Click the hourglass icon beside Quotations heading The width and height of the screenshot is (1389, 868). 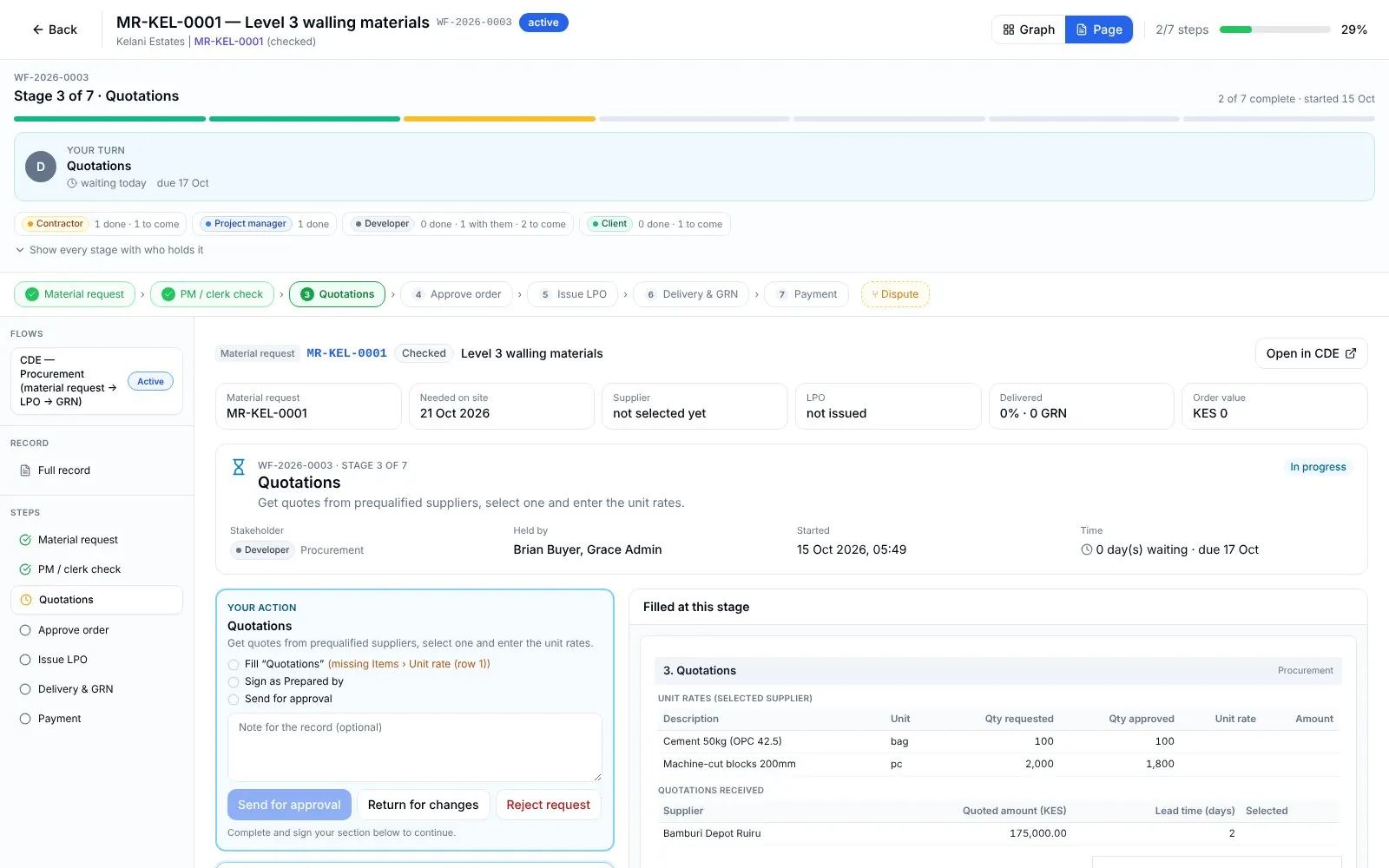[x=239, y=467]
